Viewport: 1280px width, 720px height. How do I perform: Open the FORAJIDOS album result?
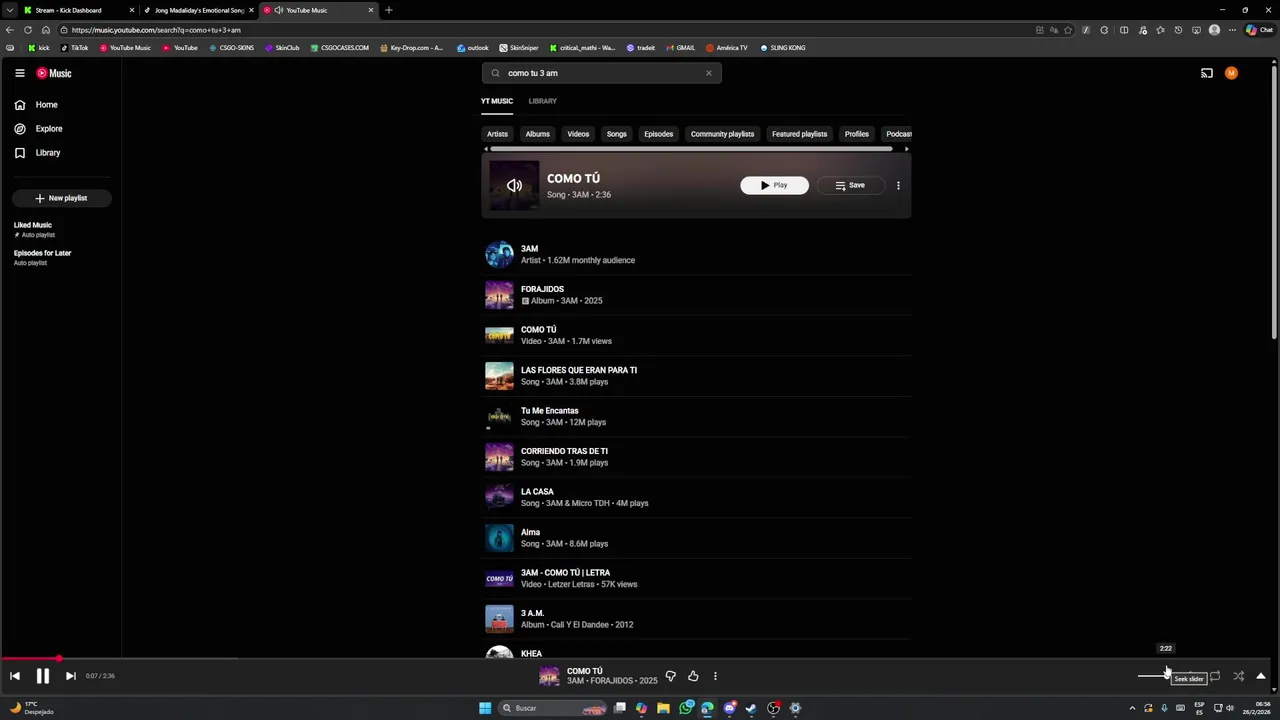[696, 295]
